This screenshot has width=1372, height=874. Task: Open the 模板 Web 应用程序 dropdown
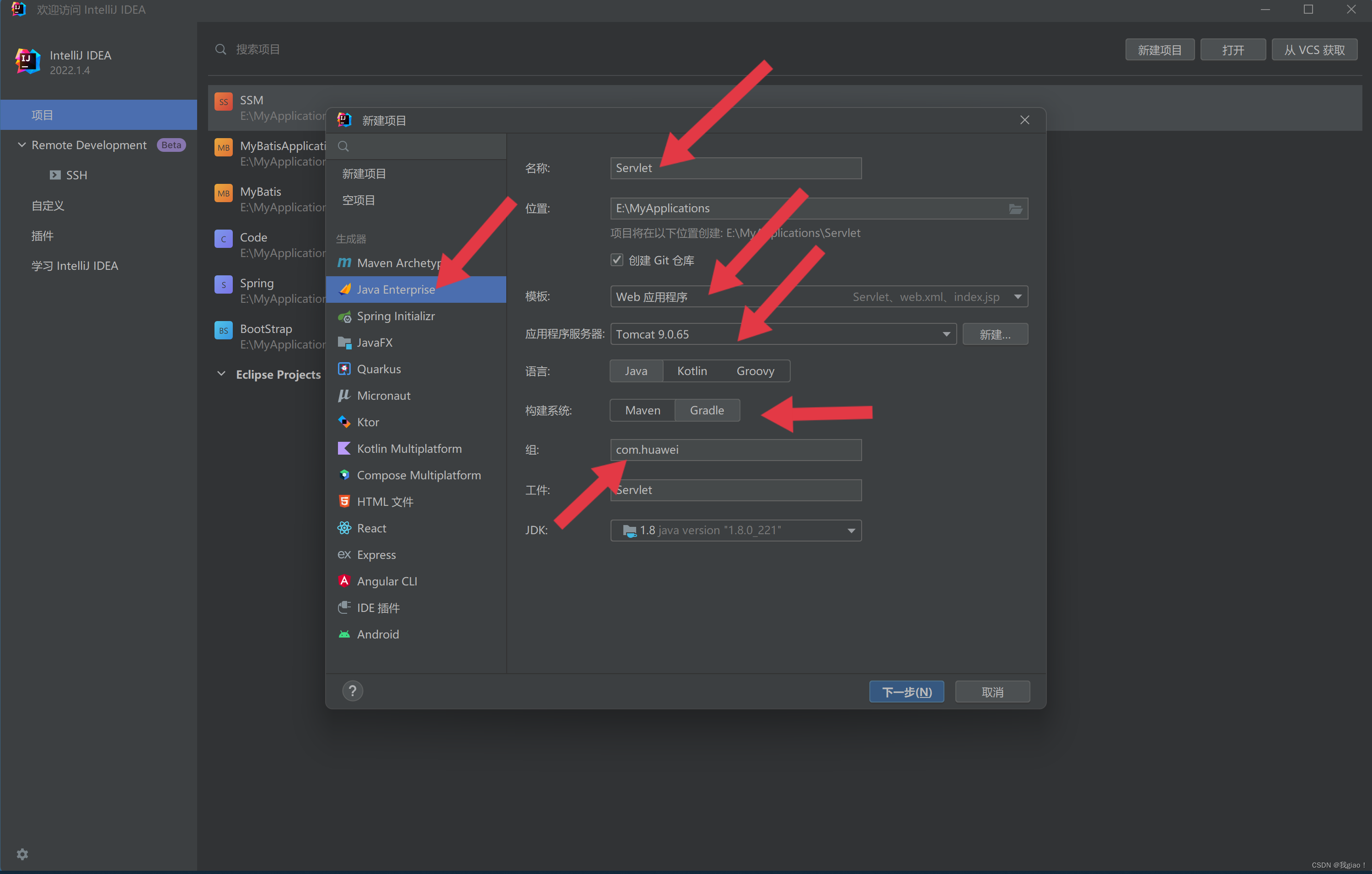point(819,297)
